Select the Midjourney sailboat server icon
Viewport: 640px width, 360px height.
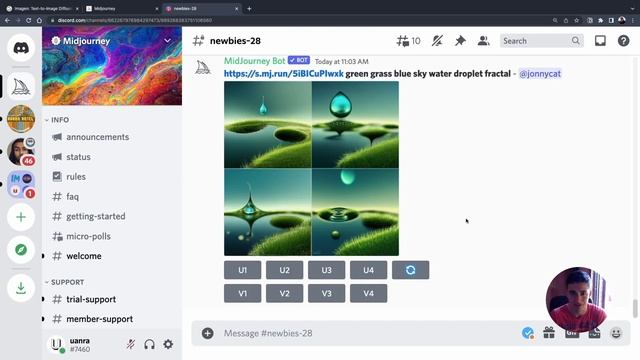21,87
